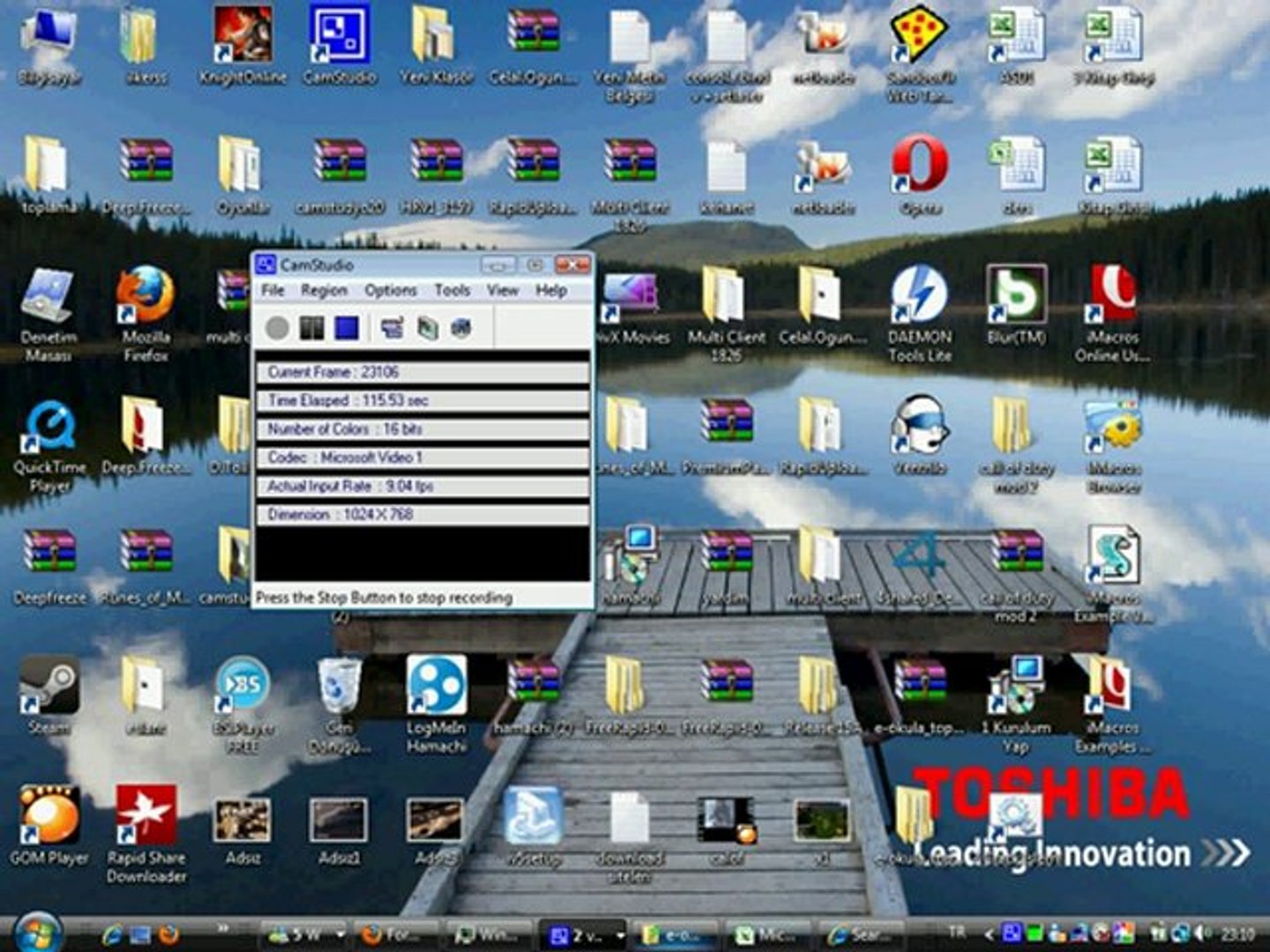The image size is (1270, 952).
Task: Select the Yeni Klasör folder icon
Action: coord(437,46)
